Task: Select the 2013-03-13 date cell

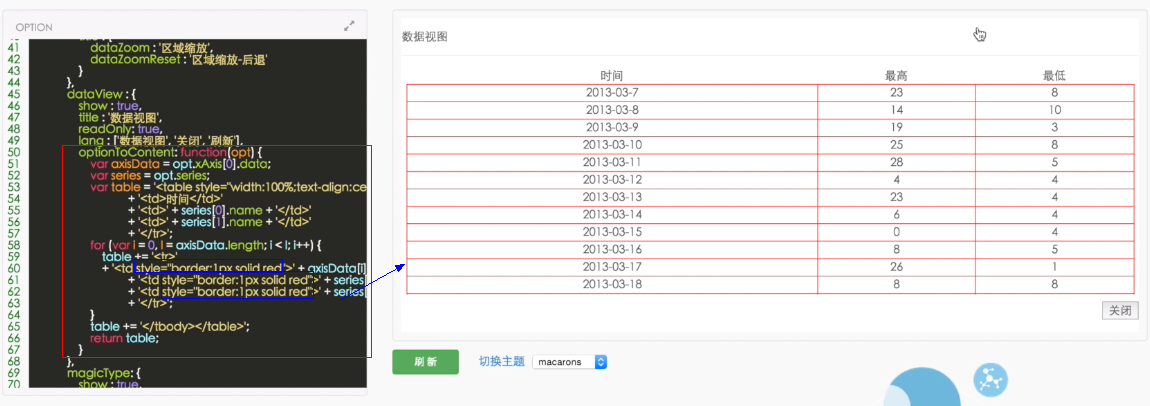Action: tap(612, 198)
